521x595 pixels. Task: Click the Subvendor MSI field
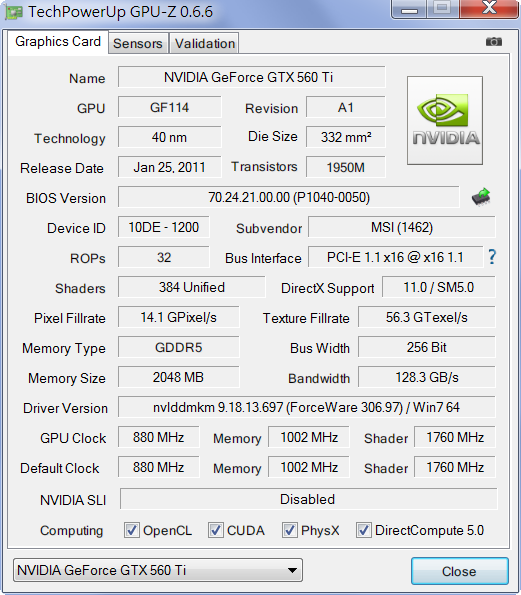click(x=402, y=227)
